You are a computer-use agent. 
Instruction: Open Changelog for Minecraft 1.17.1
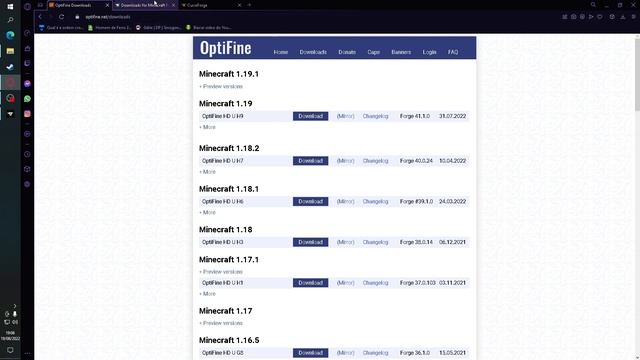tap(376, 283)
